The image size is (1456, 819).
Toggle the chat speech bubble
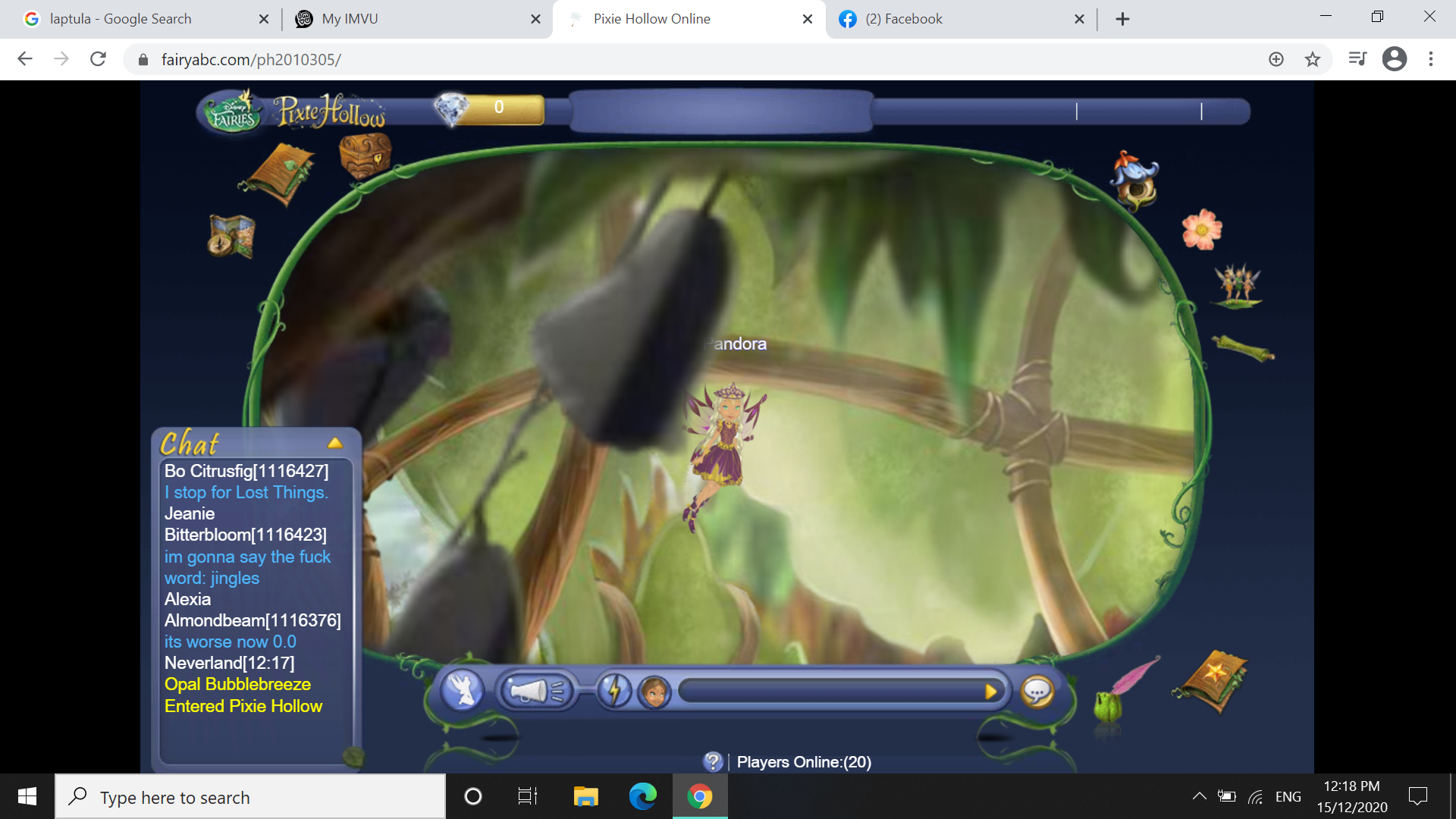coord(1037,692)
